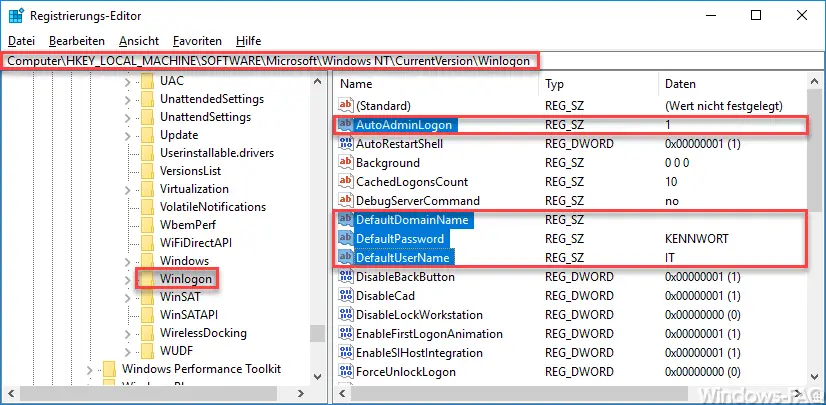This screenshot has width=826, height=405.
Task: Click the WbemPerf folder icon
Action: [148, 225]
